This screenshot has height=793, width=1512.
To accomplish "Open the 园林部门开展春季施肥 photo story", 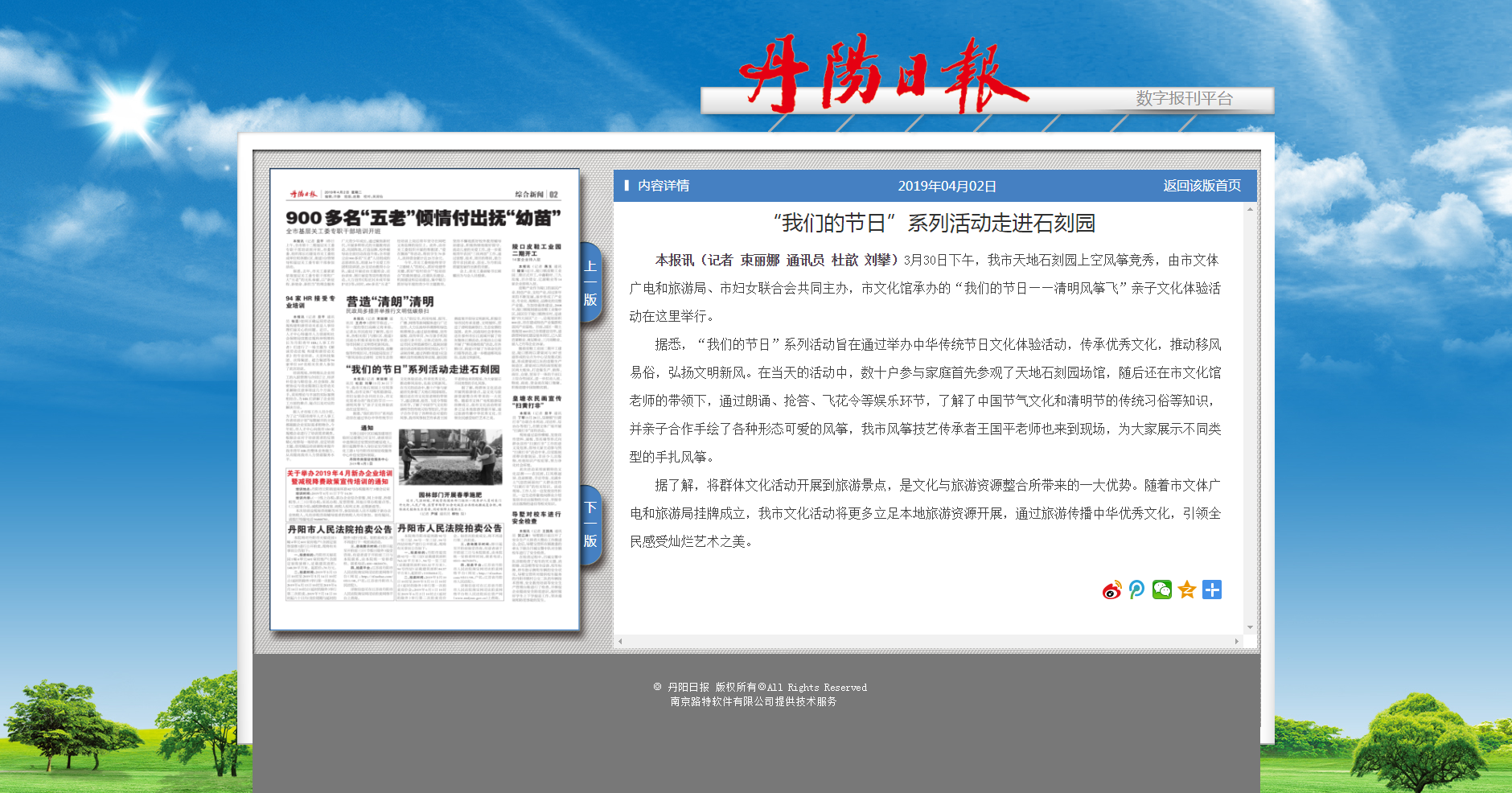I will (450, 495).
